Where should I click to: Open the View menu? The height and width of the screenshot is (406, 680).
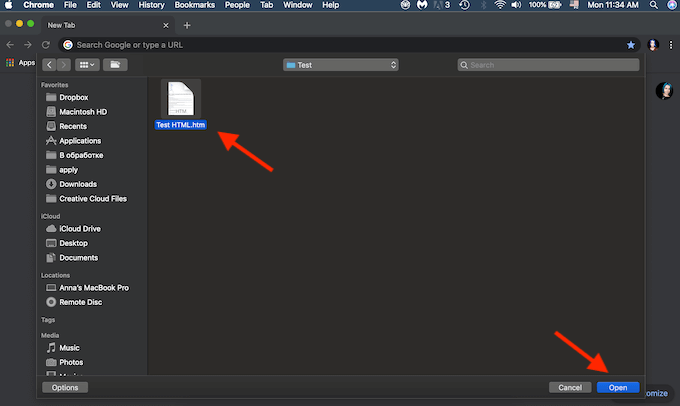[x=119, y=5]
